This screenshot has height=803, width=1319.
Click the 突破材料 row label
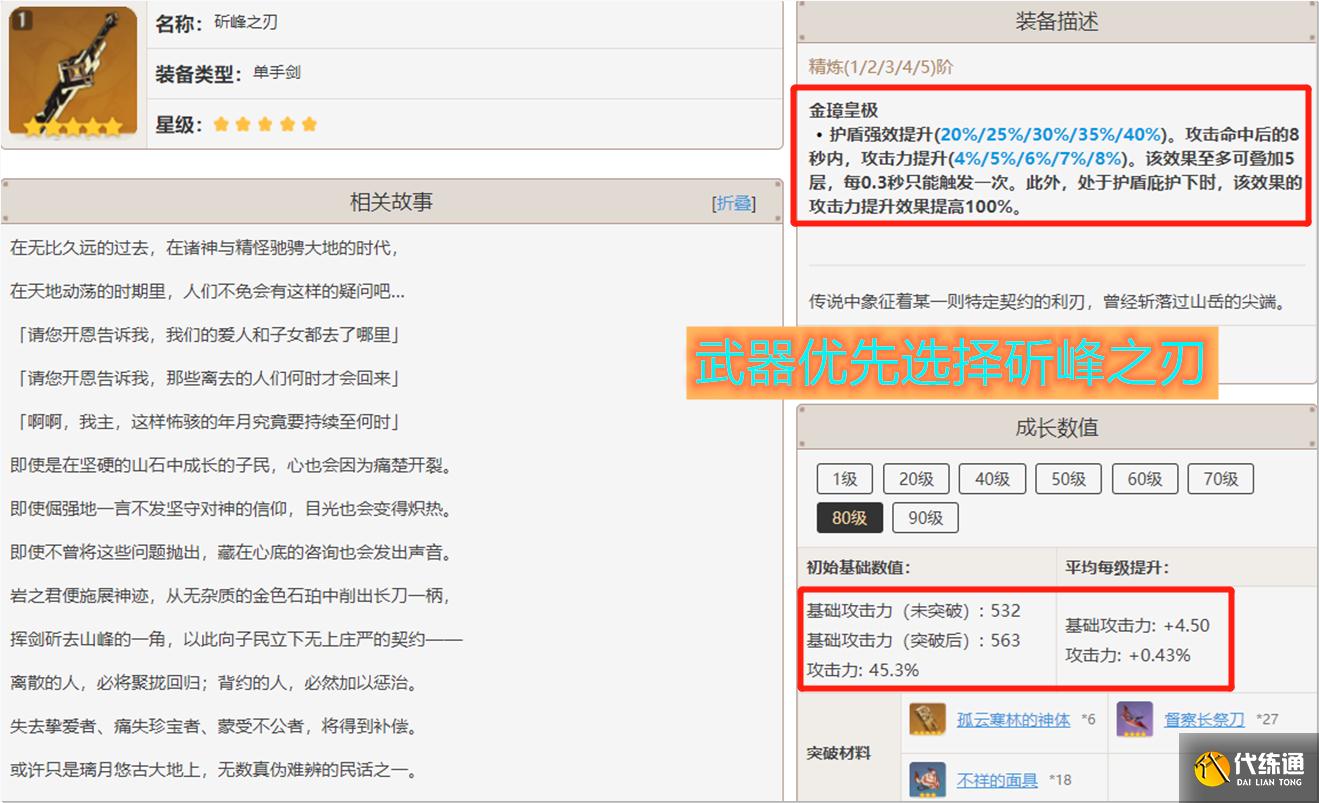click(838, 752)
